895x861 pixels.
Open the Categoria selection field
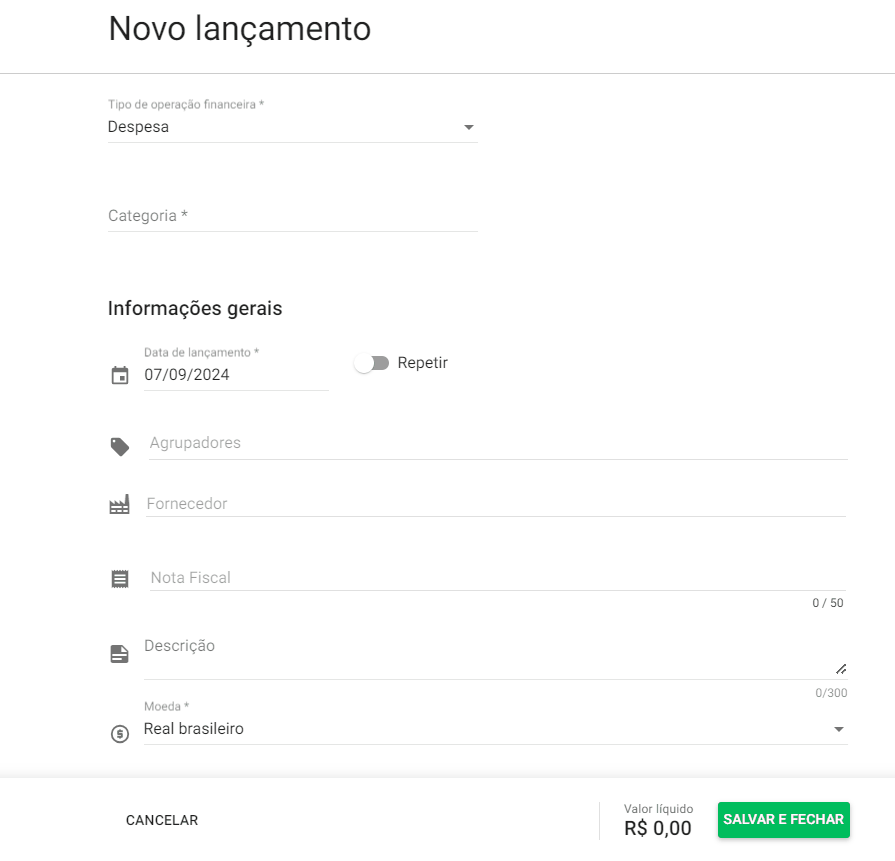click(290, 216)
